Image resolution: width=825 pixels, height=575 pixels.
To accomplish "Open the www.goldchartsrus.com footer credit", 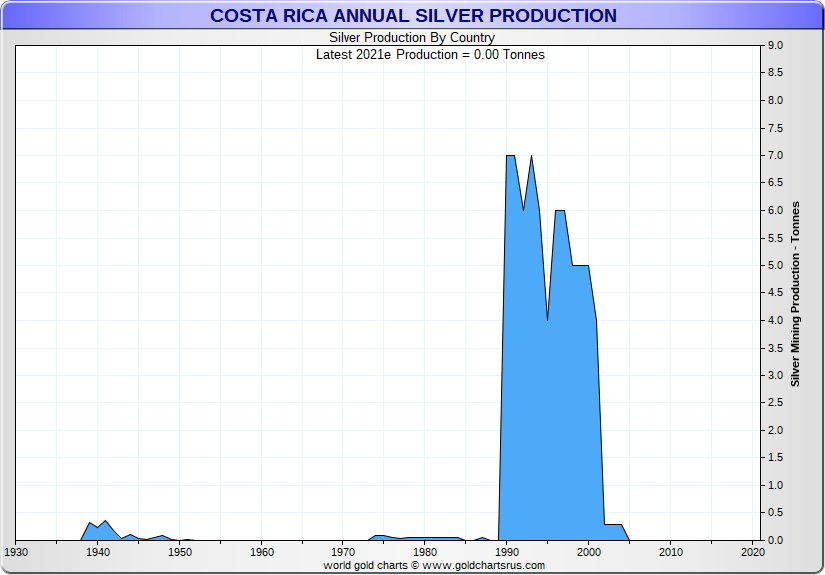I will [x=484, y=565].
